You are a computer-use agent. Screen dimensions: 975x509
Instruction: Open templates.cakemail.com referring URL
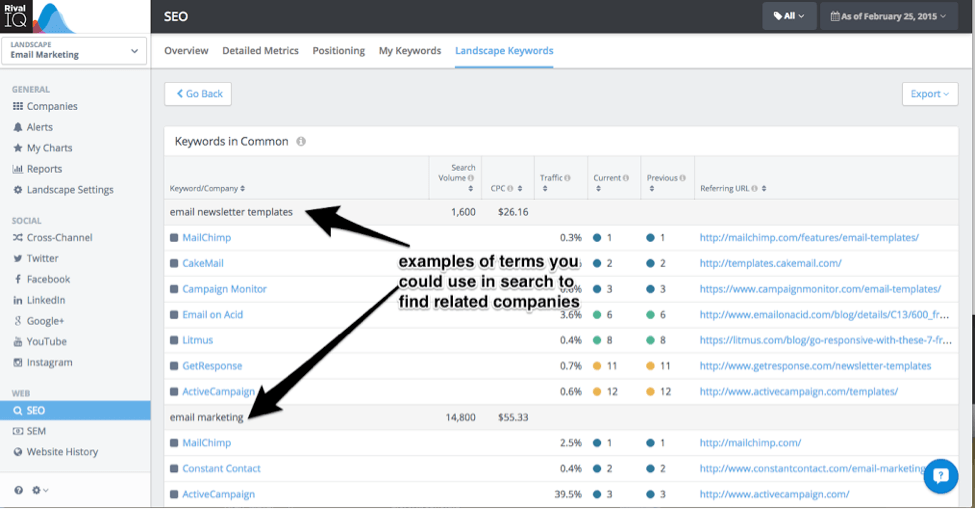[770, 263]
